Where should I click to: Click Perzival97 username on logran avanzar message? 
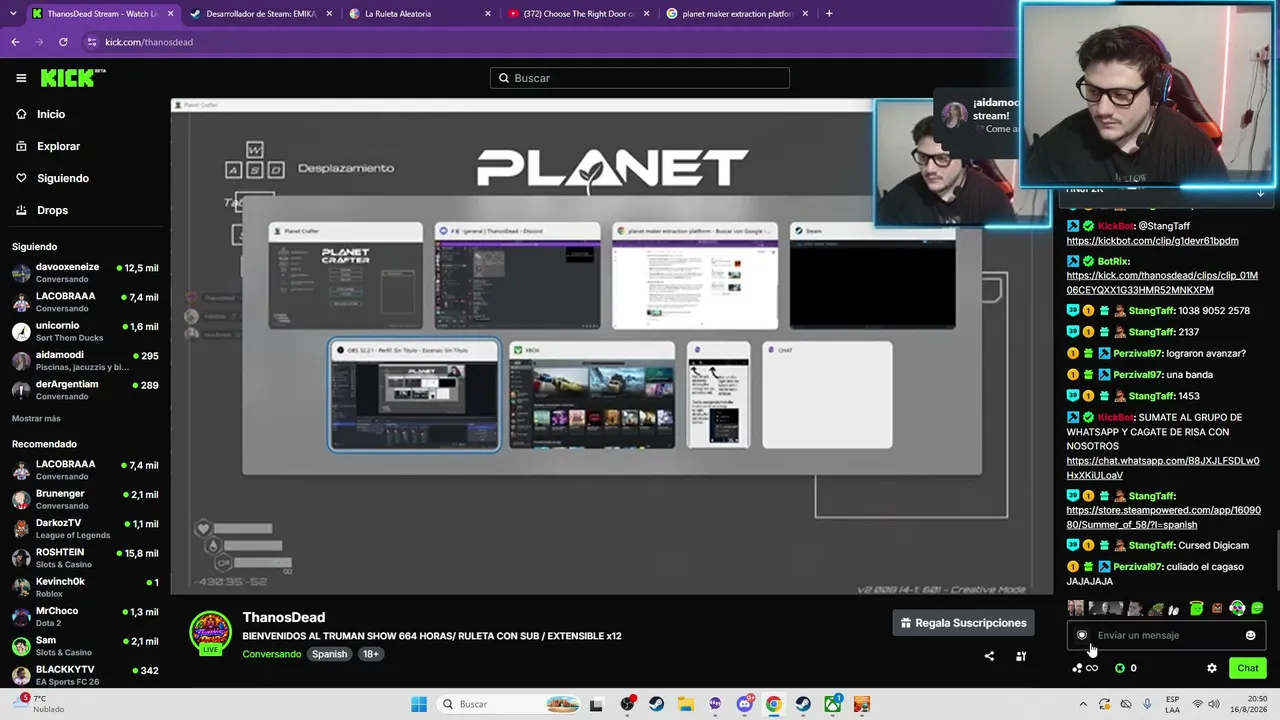[1137, 353]
